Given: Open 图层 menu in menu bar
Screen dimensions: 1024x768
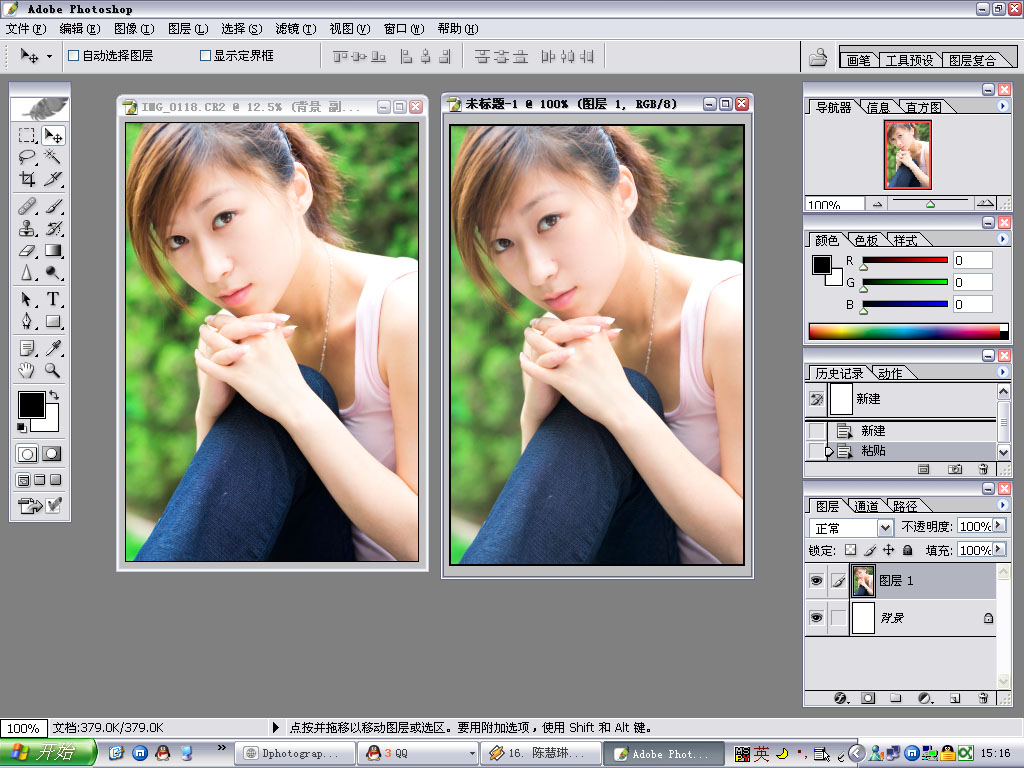Looking at the screenshot, I should (x=188, y=29).
